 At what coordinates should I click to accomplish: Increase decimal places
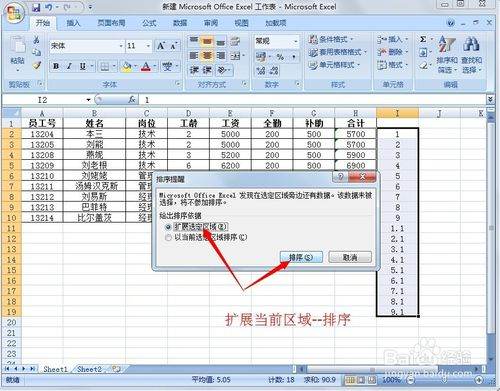pos(261,70)
